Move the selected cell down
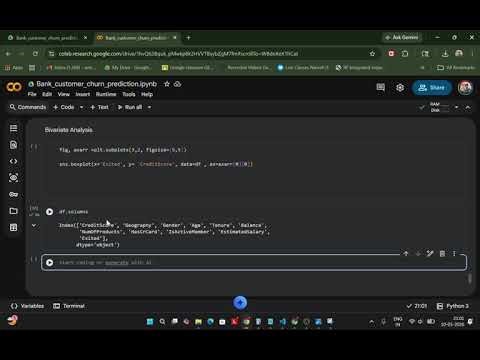This screenshot has width=480, height=360. point(418,254)
